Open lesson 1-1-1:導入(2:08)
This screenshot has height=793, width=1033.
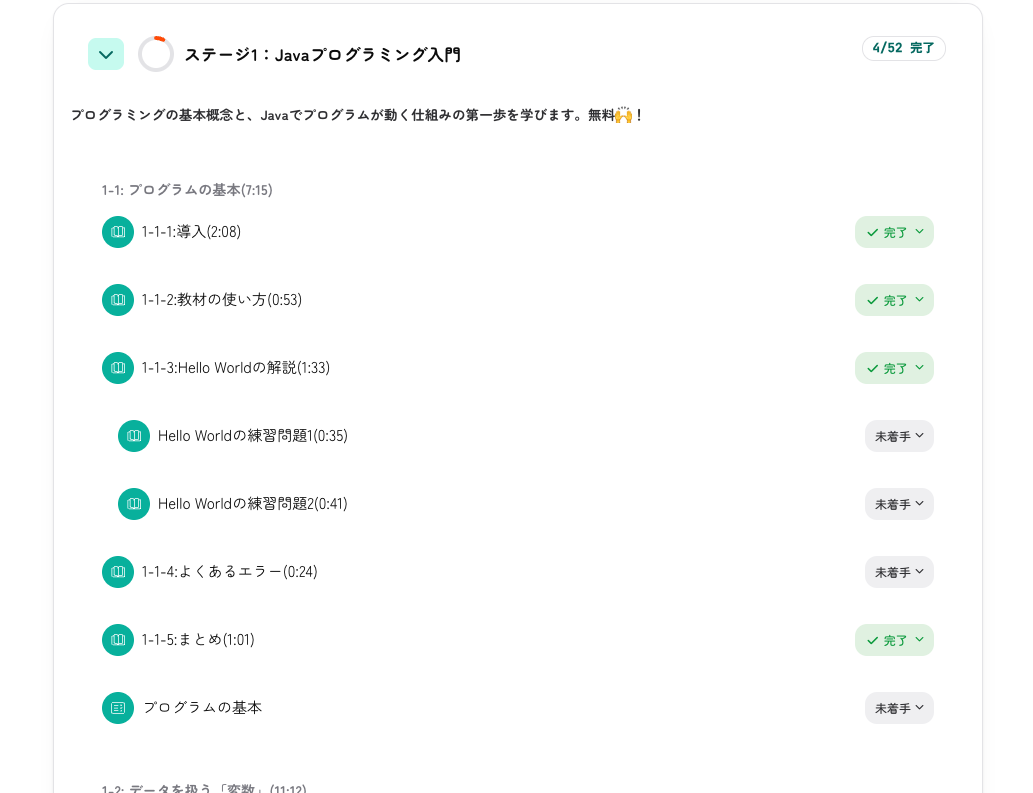[191, 232]
